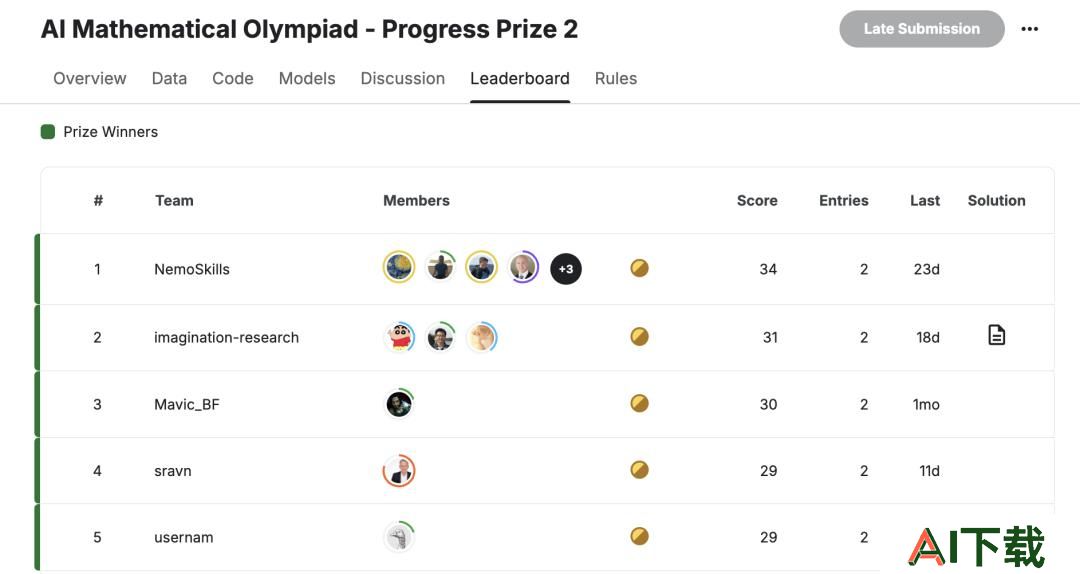Switch to the Discussion tab
Image resolution: width=1080 pixels, height=574 pixels.
(x=403, y=79)
